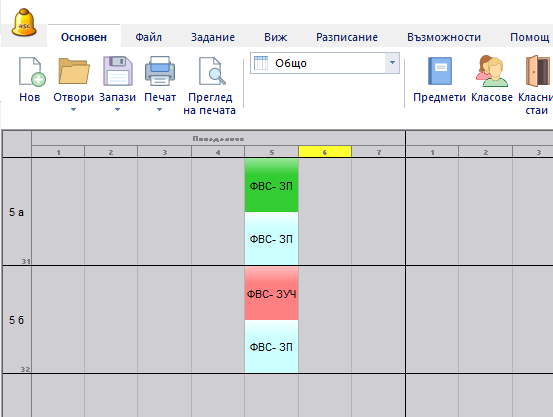Click the Печат printer icon
The width and height of the screenshot is (553, 417).
pyautogui.click(x=160, y=71)
